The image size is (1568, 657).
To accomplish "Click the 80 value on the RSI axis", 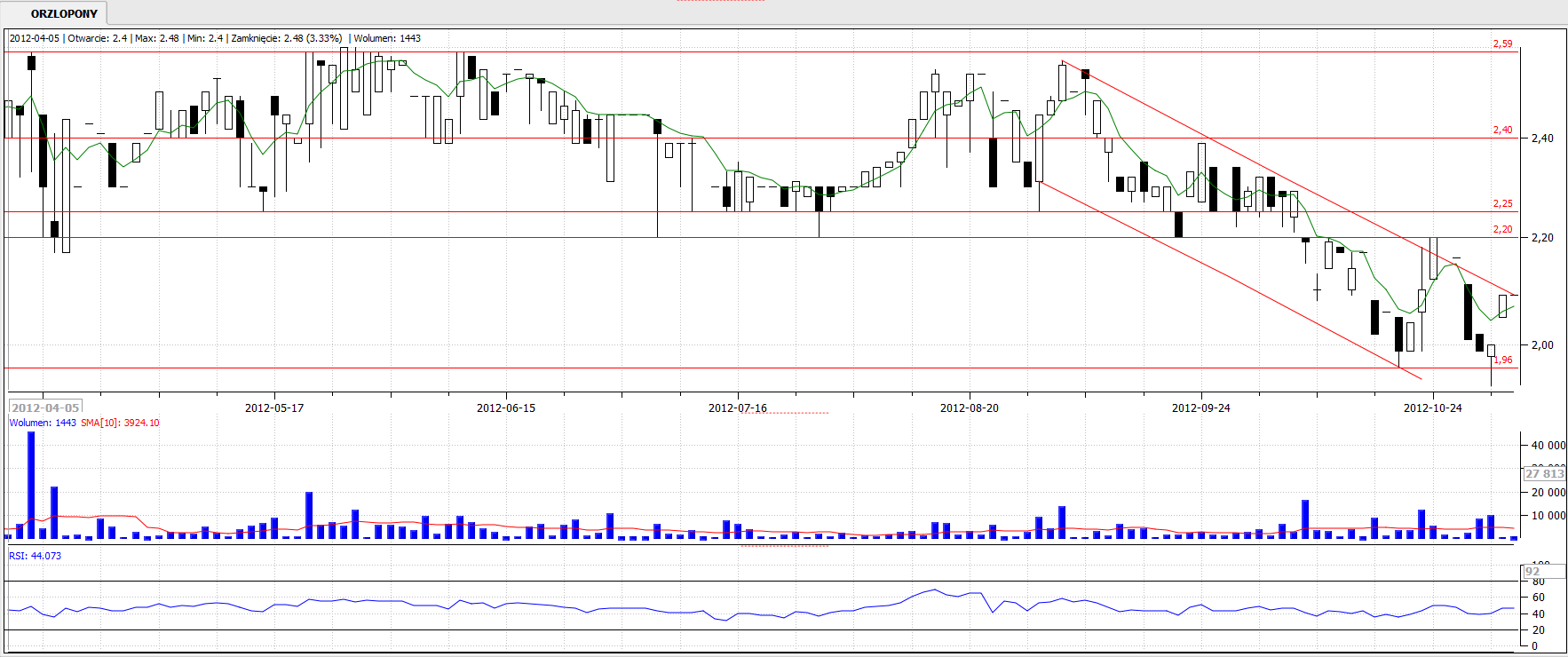I will (1538, 582).
